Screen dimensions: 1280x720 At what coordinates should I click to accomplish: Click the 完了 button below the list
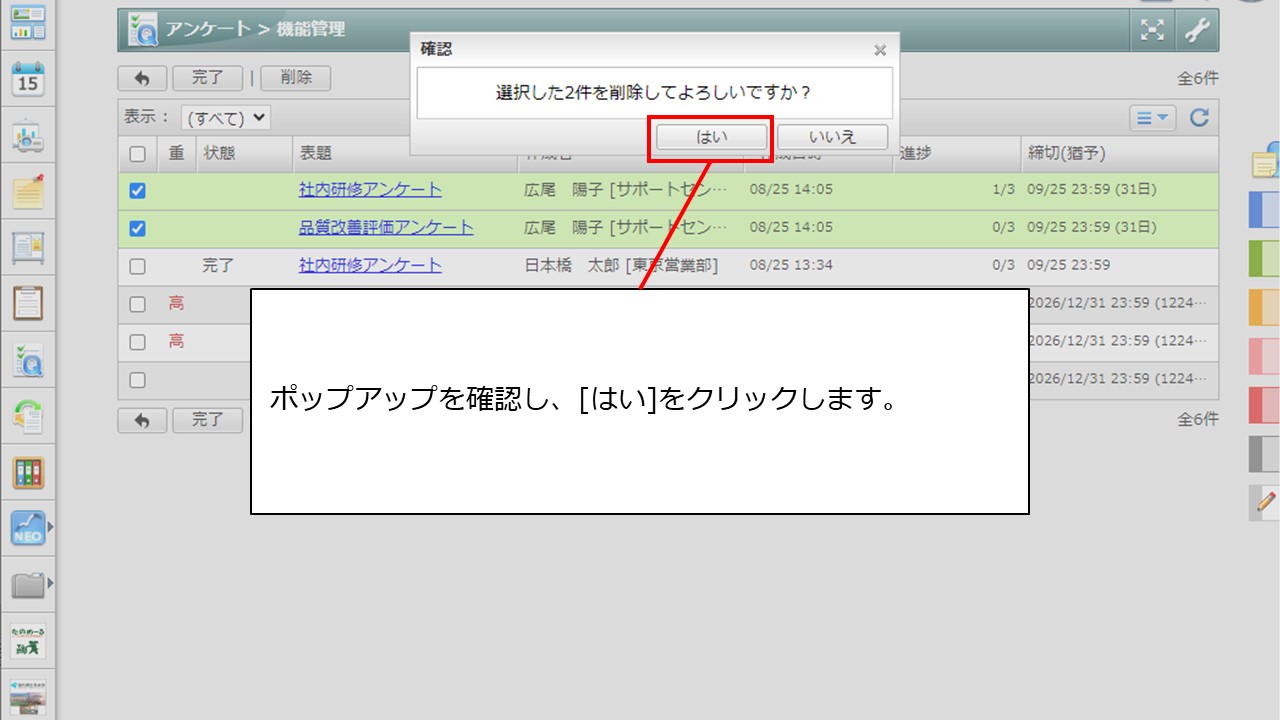208,420
